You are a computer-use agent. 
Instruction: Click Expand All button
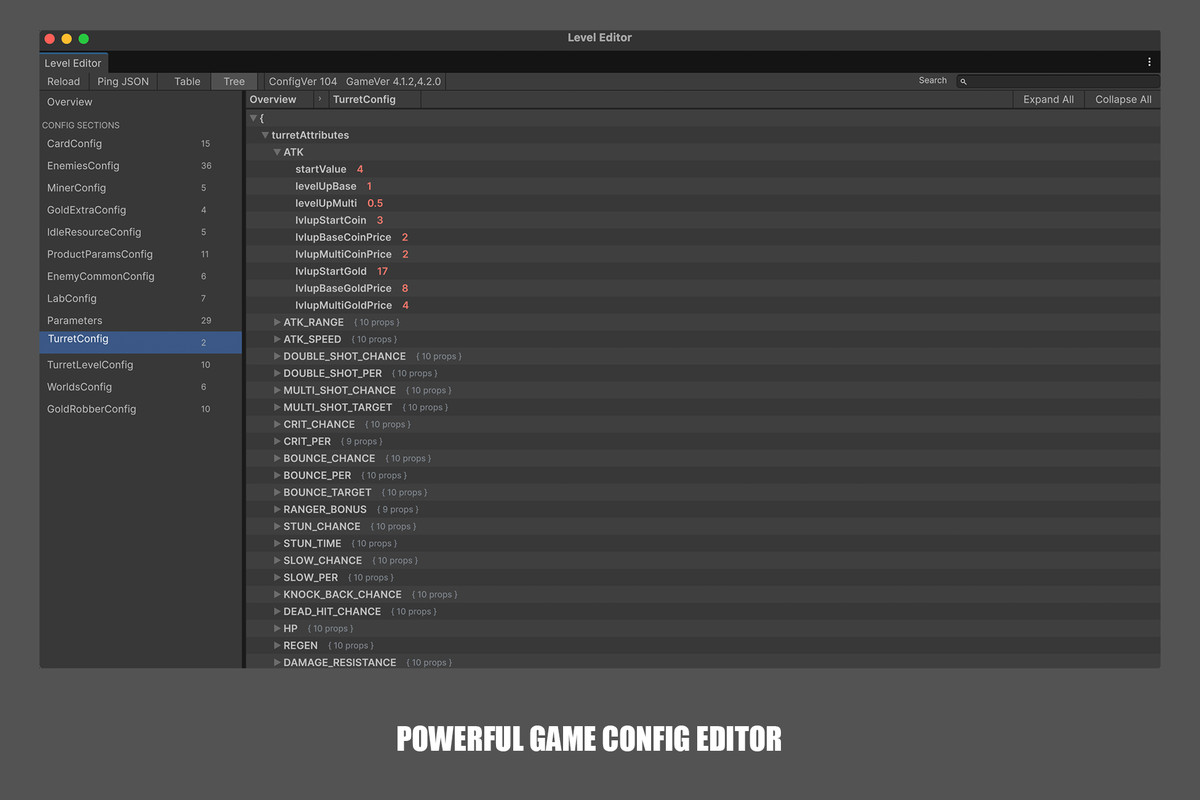coord(1048,99)
